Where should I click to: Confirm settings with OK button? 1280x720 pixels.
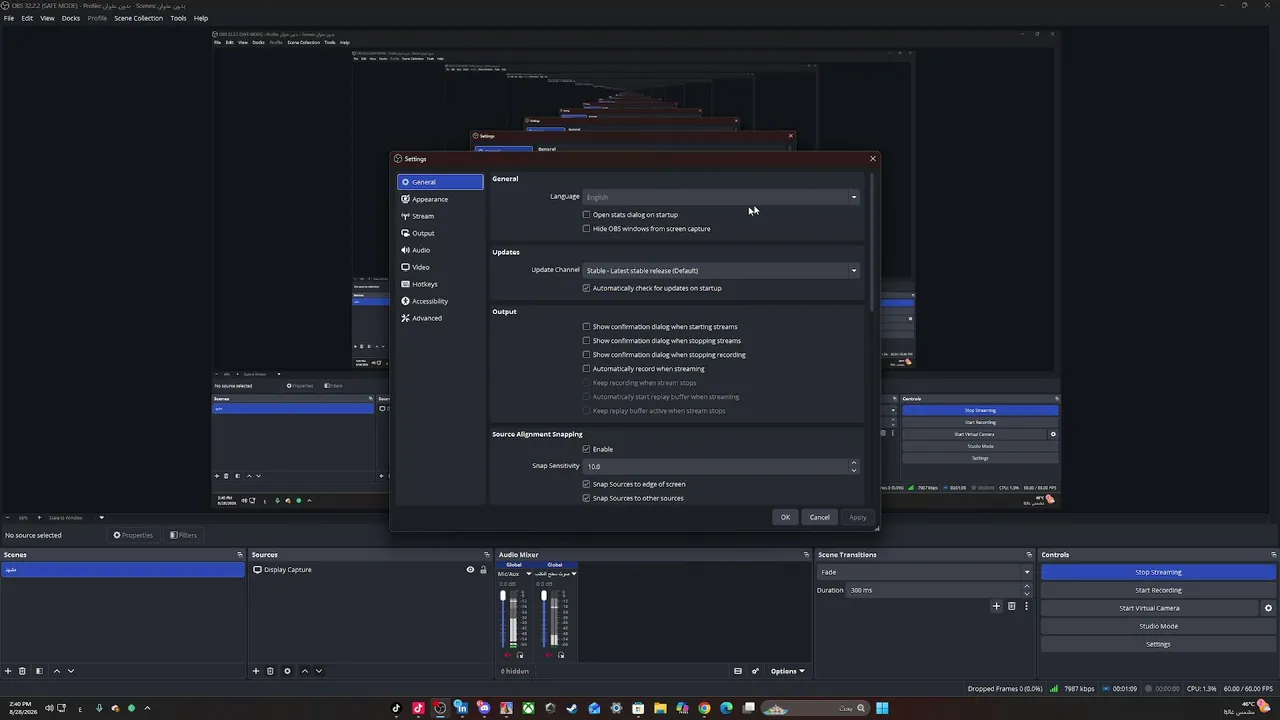785,517
